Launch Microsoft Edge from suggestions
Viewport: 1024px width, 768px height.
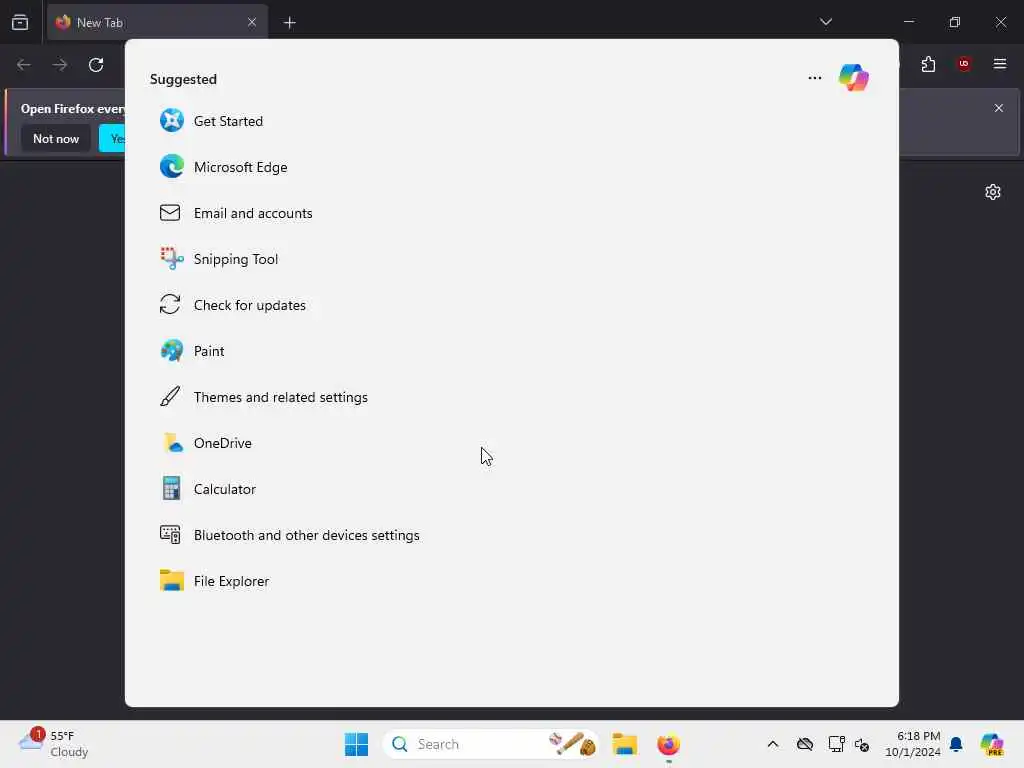tap(223, 167)
